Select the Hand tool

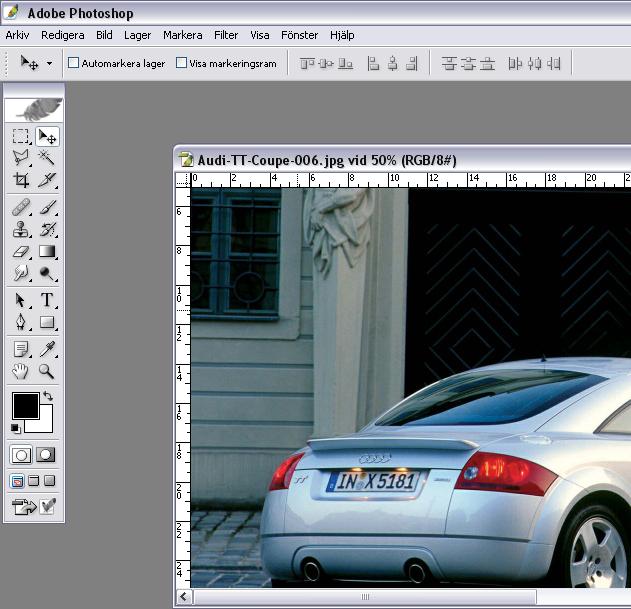(21, 371)
